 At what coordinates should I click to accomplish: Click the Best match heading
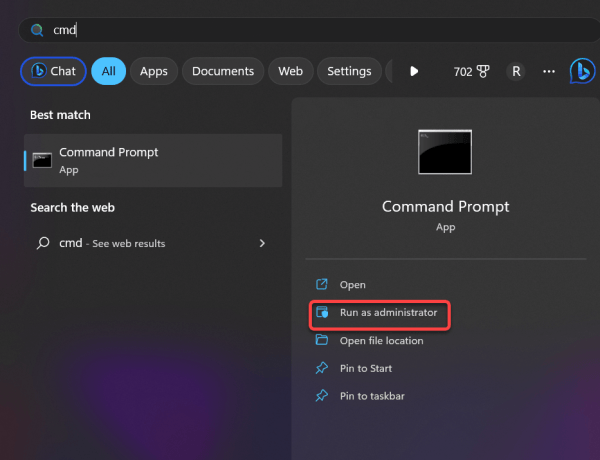[x=60, y=115]
